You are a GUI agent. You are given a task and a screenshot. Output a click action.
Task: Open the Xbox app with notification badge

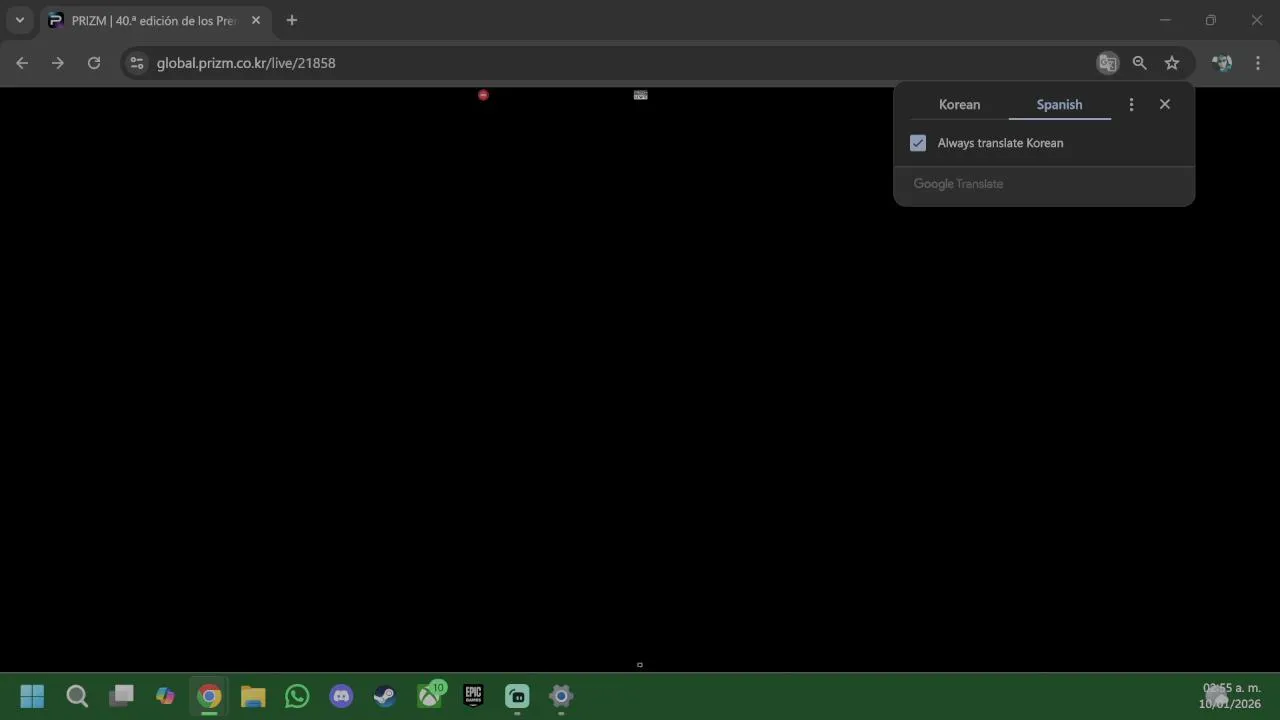pyautogui.click(x=429, y=696)
